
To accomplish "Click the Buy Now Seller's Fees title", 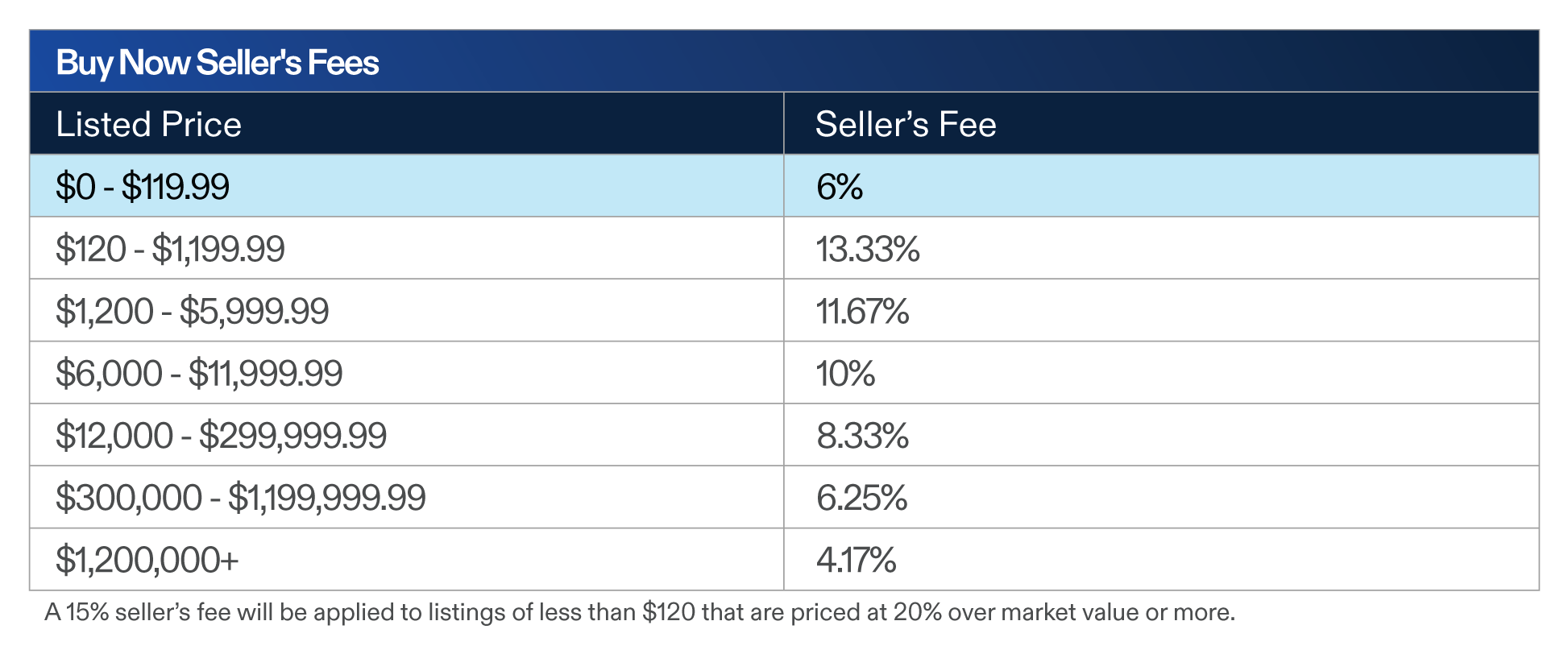I will click(x=217, y=63).
